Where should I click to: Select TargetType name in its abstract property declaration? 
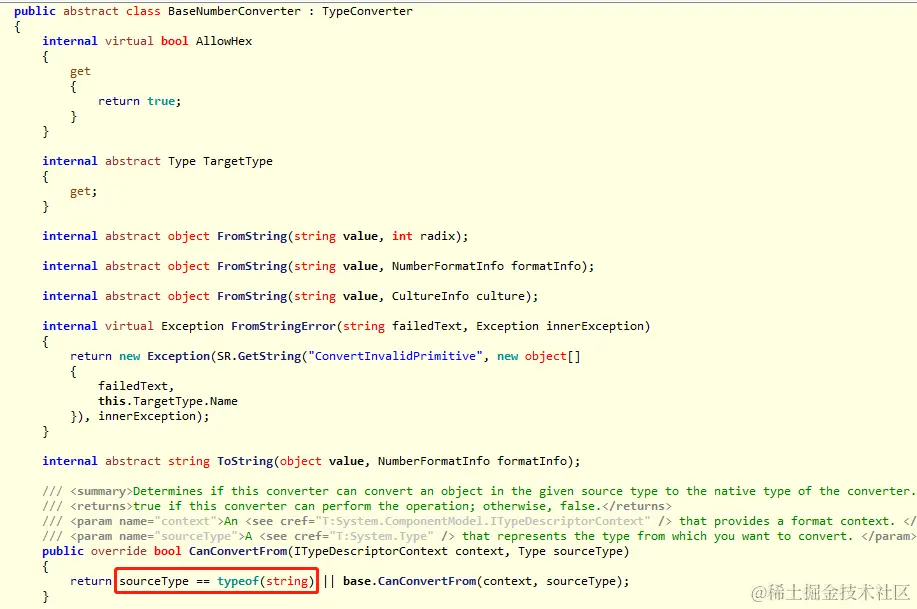coord(238,161)
